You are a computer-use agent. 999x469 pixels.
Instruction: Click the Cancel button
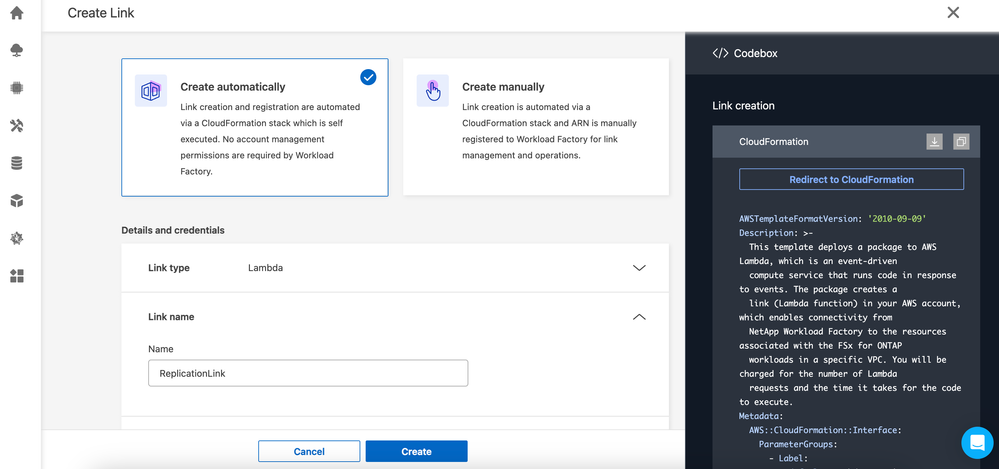pyautogui.click(x=309, y=451)
